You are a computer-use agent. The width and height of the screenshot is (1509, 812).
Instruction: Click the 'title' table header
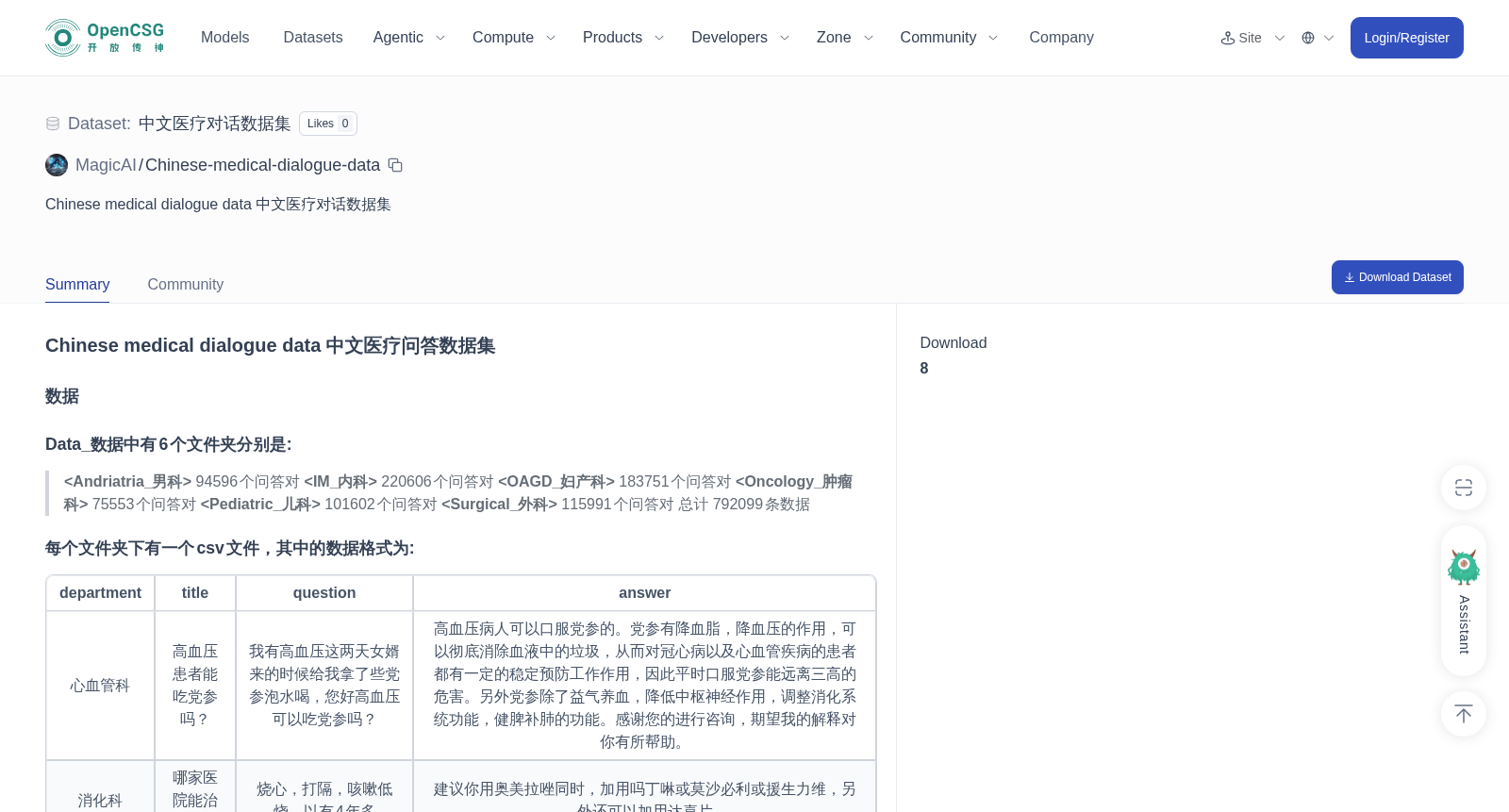[195, 593]
